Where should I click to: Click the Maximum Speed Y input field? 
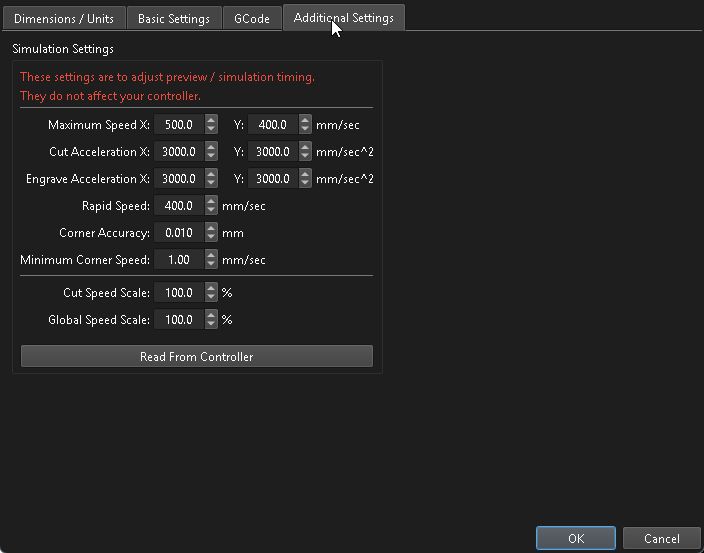coord(272,125)
